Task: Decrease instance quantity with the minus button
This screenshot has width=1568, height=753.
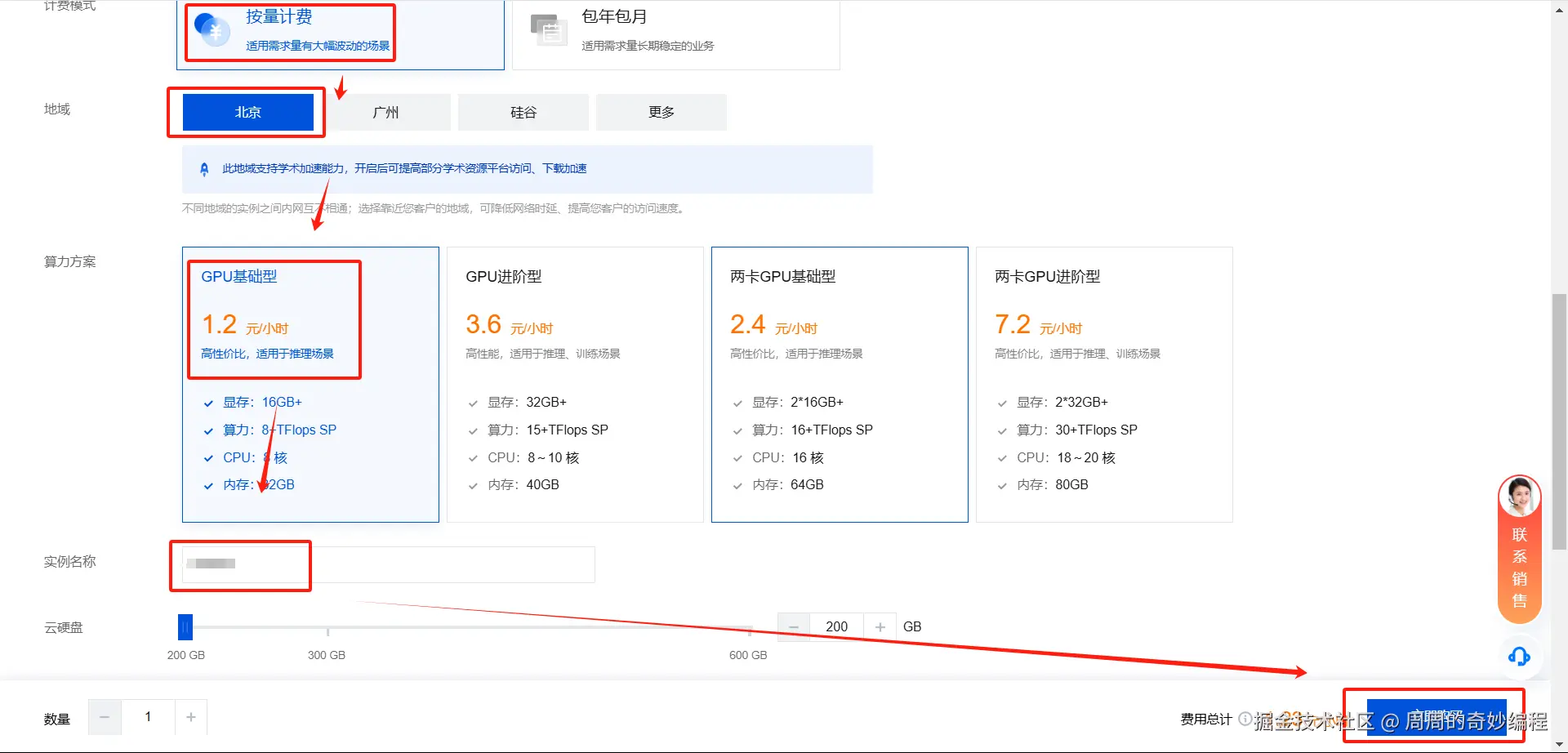Action: tap(105, 716)
